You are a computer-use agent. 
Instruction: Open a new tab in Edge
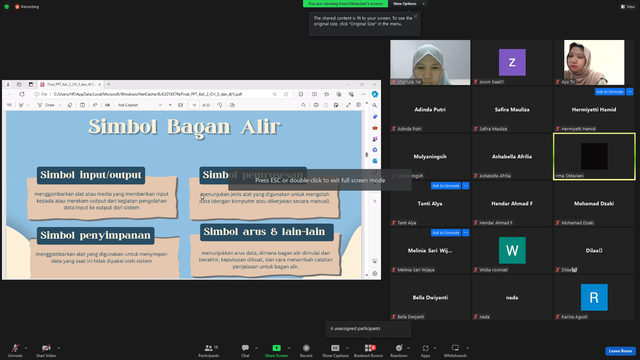(109, 84)
